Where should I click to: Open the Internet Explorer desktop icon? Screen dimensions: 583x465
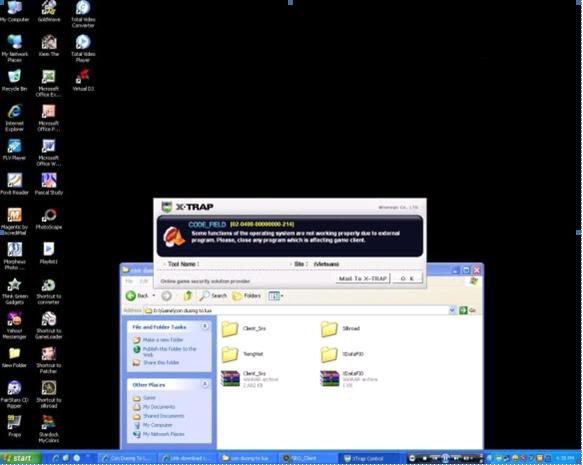tap(15, 118)
